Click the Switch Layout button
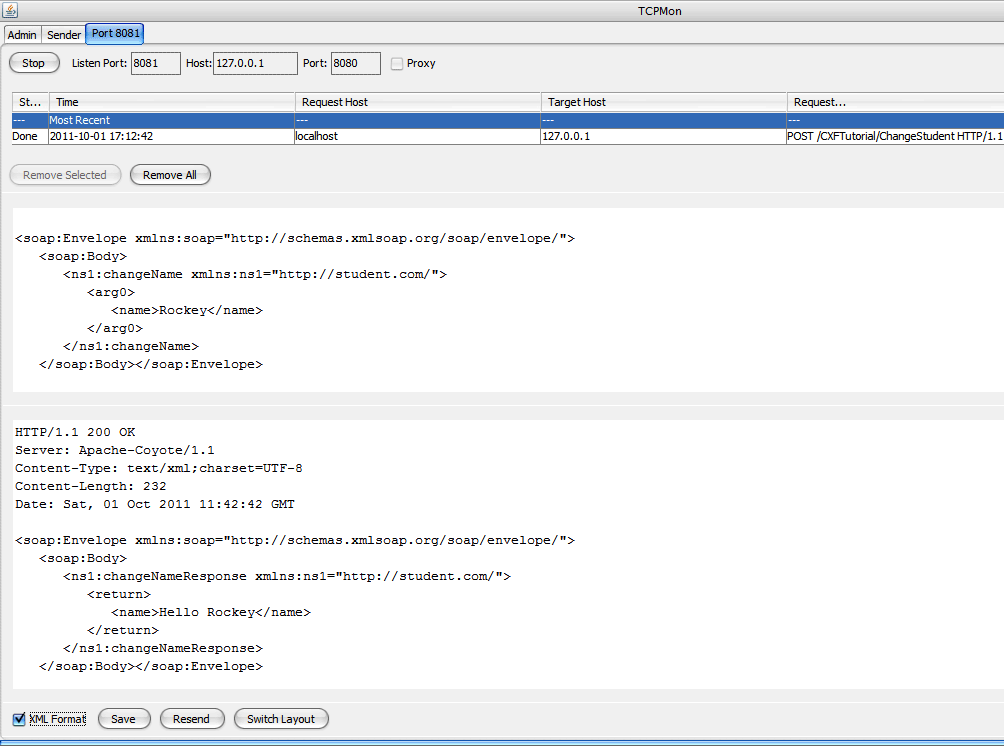The width and height of the screenshot is (1004, 746). pyautogui.click(x=281, y=719)
